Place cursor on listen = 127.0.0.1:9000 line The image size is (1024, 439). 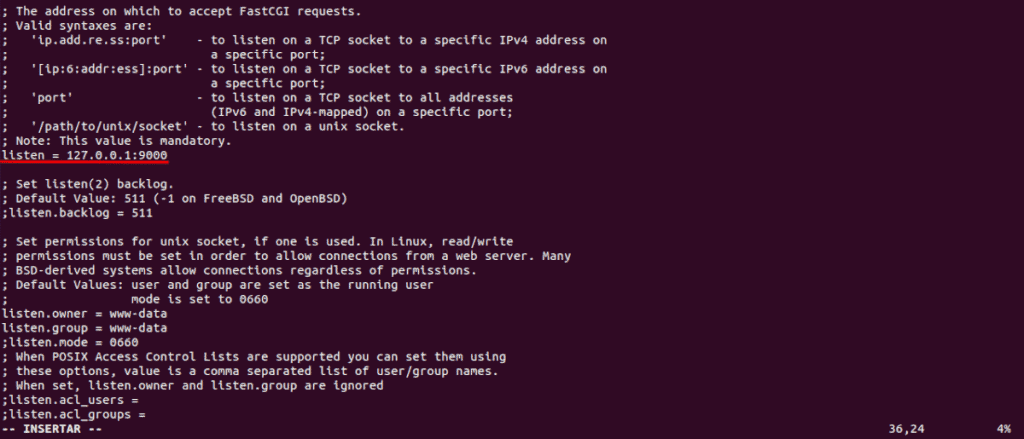[x=84, y=155]
